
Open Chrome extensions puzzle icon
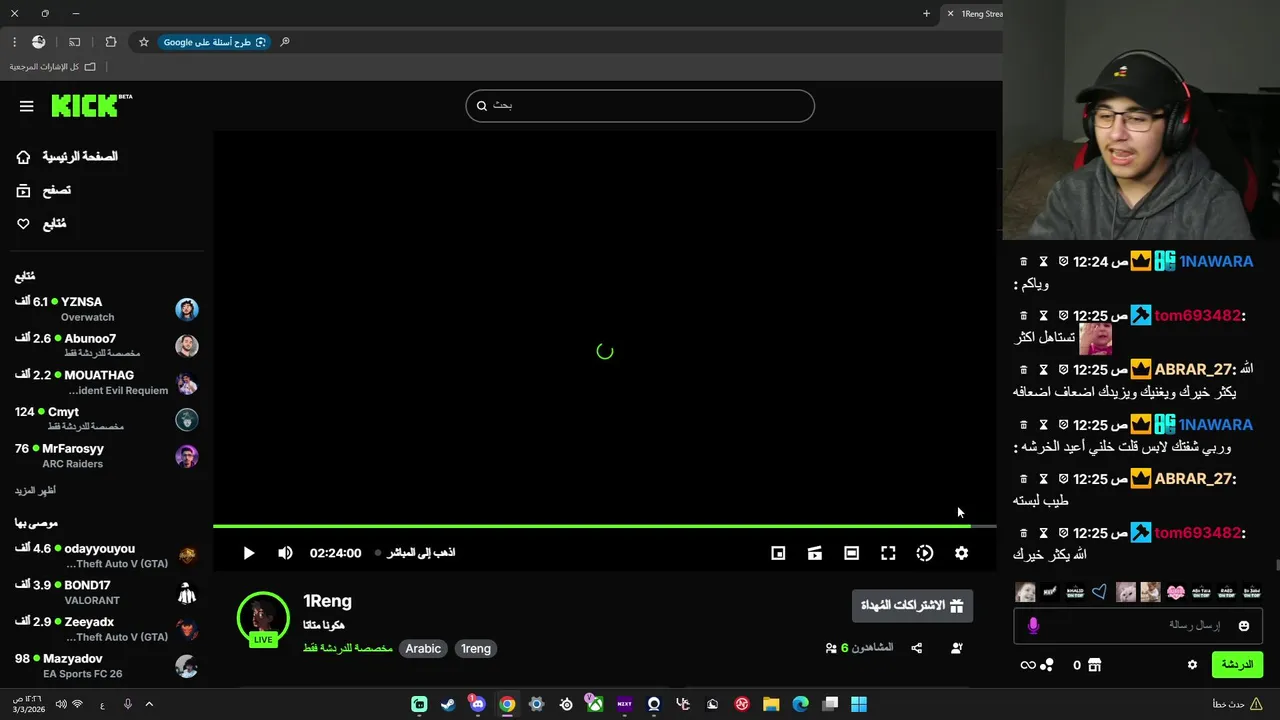pos(111,42)
